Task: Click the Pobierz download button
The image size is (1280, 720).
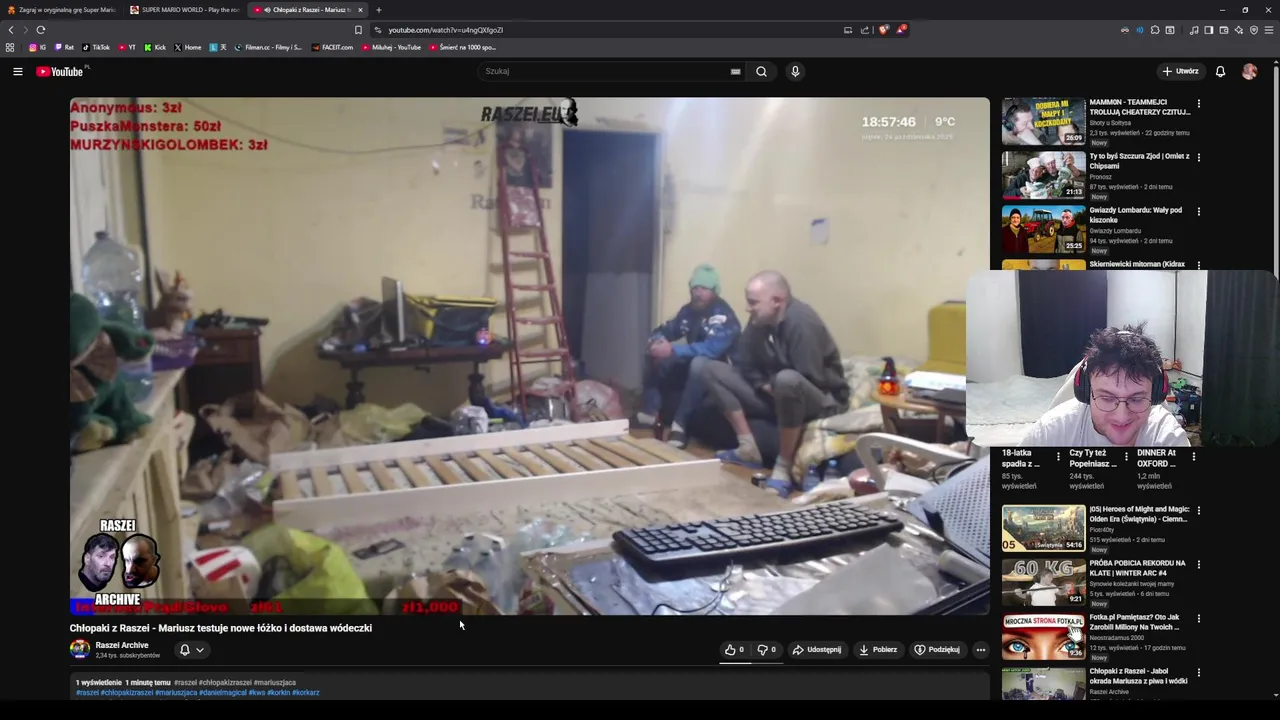Action: coord(878,650)
